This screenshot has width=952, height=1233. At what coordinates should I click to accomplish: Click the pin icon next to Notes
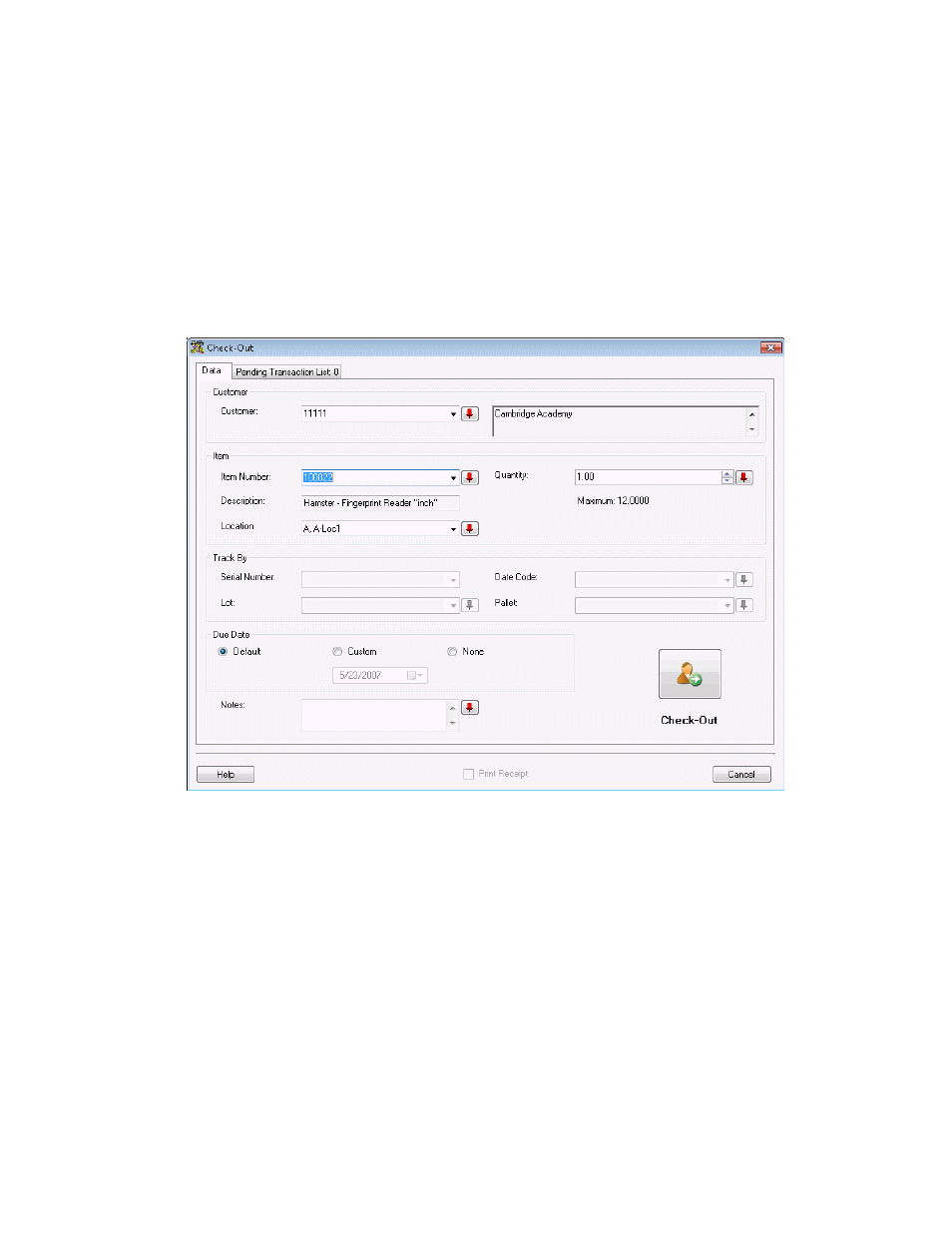coord(470,707)
